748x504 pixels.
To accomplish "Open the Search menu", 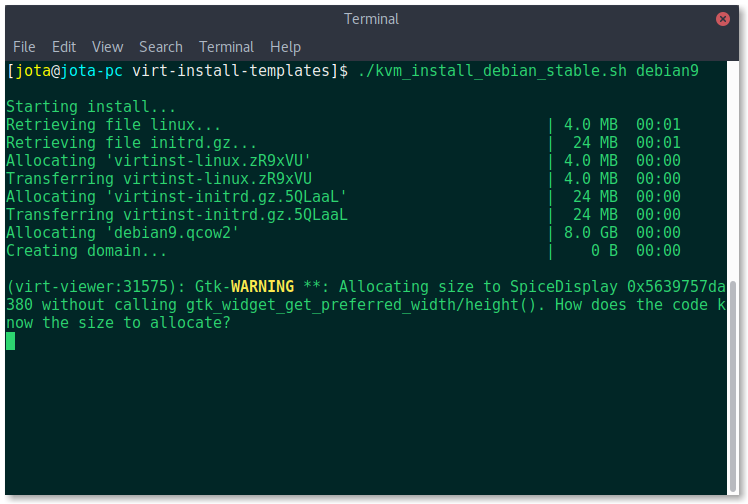I will click(x=161, y=47).
